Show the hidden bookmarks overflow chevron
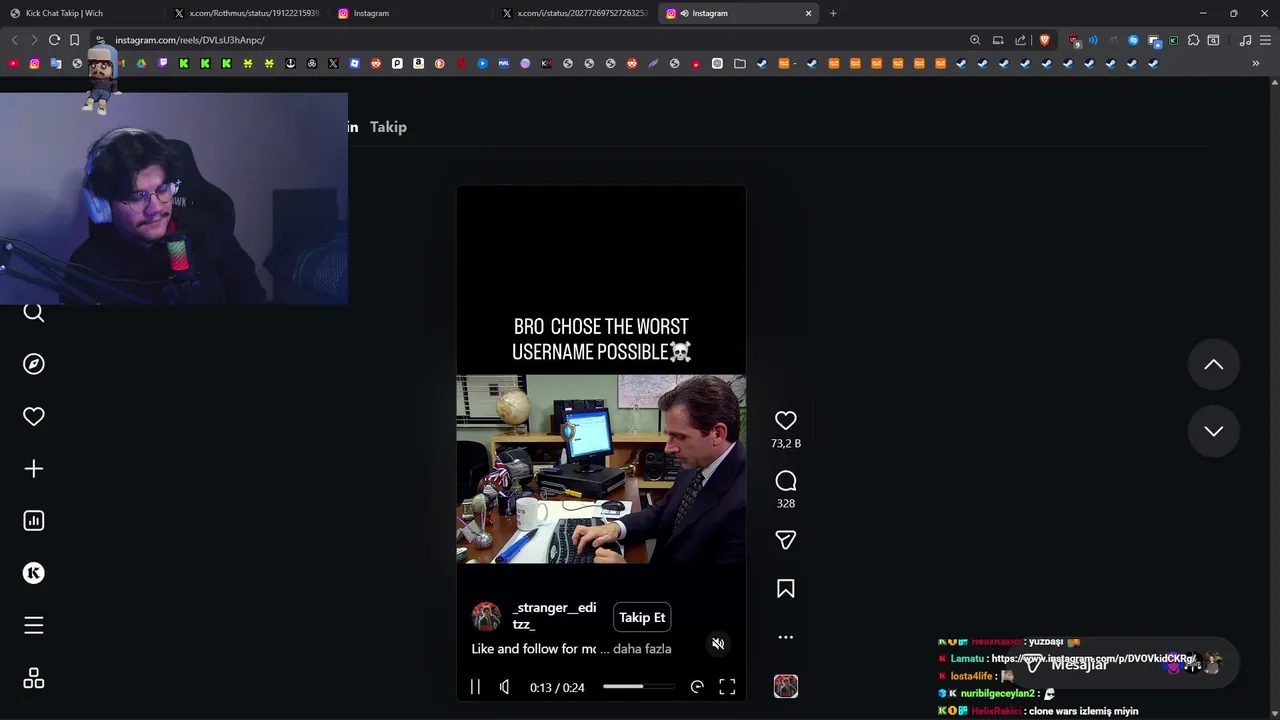Screen dimensions: 1280x720 click(1256, 63)
